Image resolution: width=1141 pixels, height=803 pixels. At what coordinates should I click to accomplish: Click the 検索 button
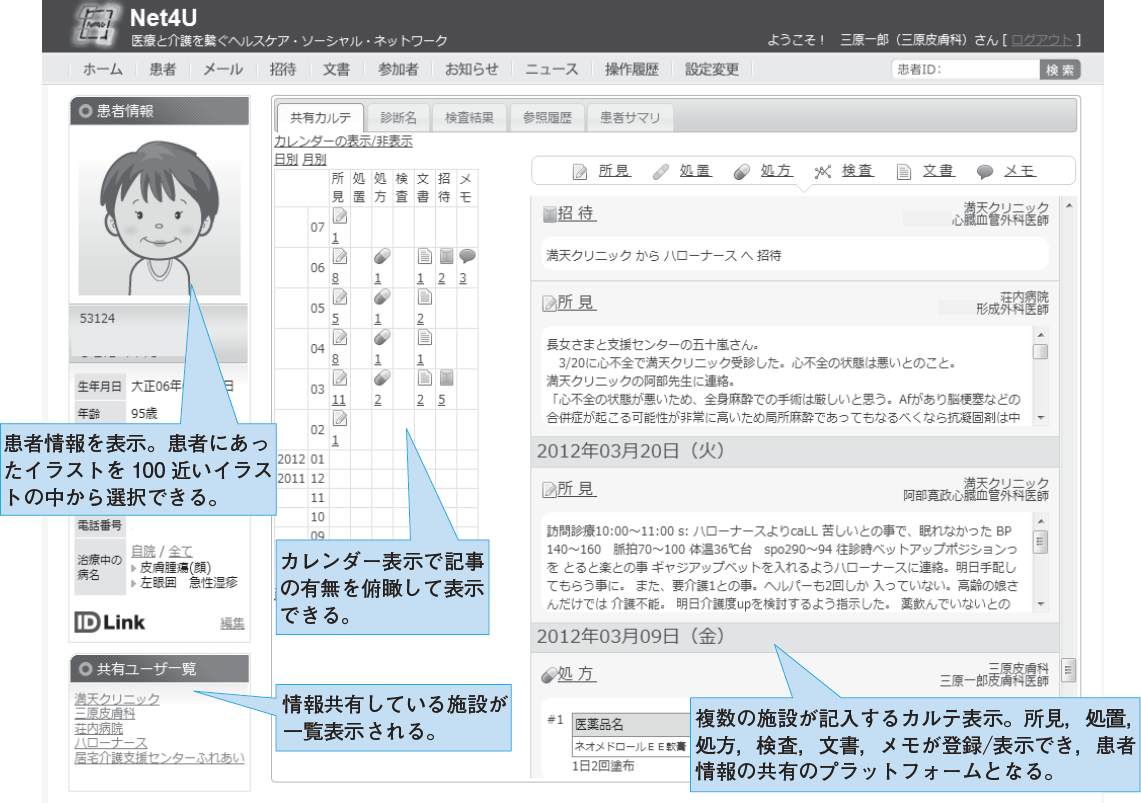click(1060, 70)
